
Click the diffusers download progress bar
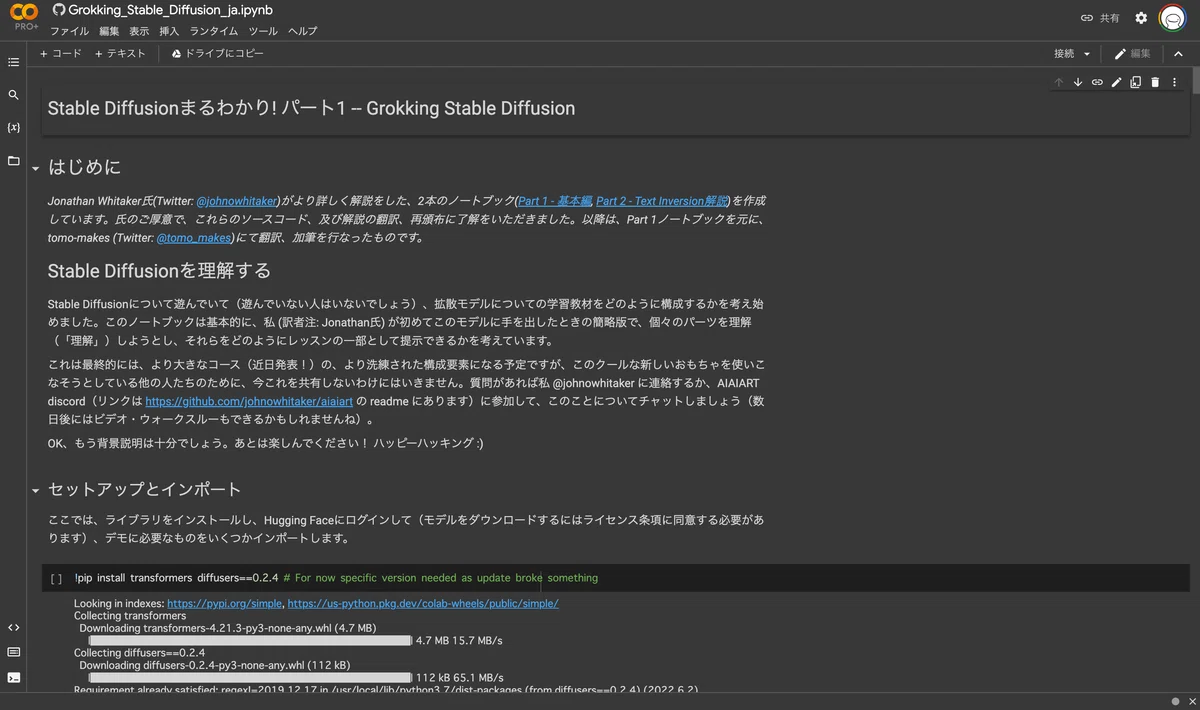[x=250, y=677]
